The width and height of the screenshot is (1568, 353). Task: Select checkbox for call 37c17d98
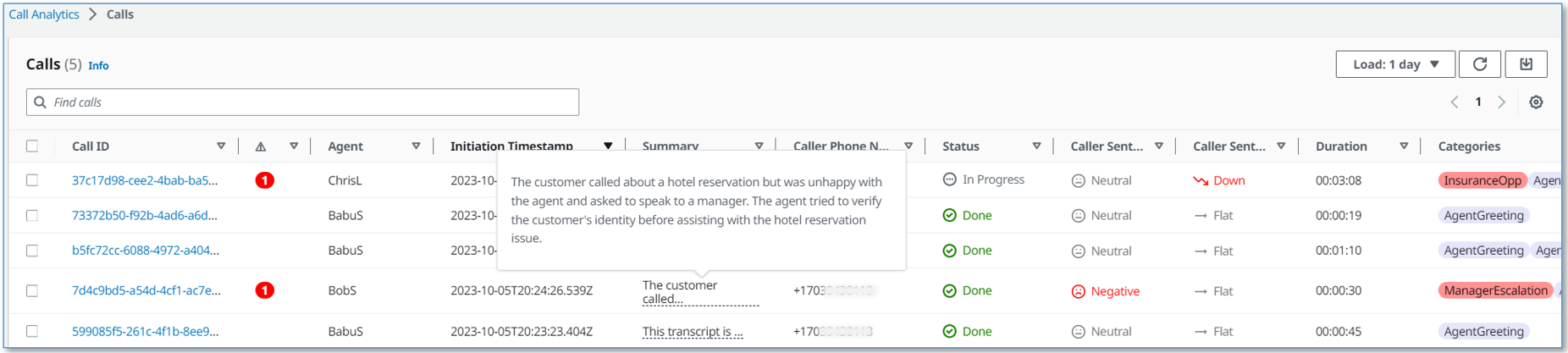click(x=32, y=180)
